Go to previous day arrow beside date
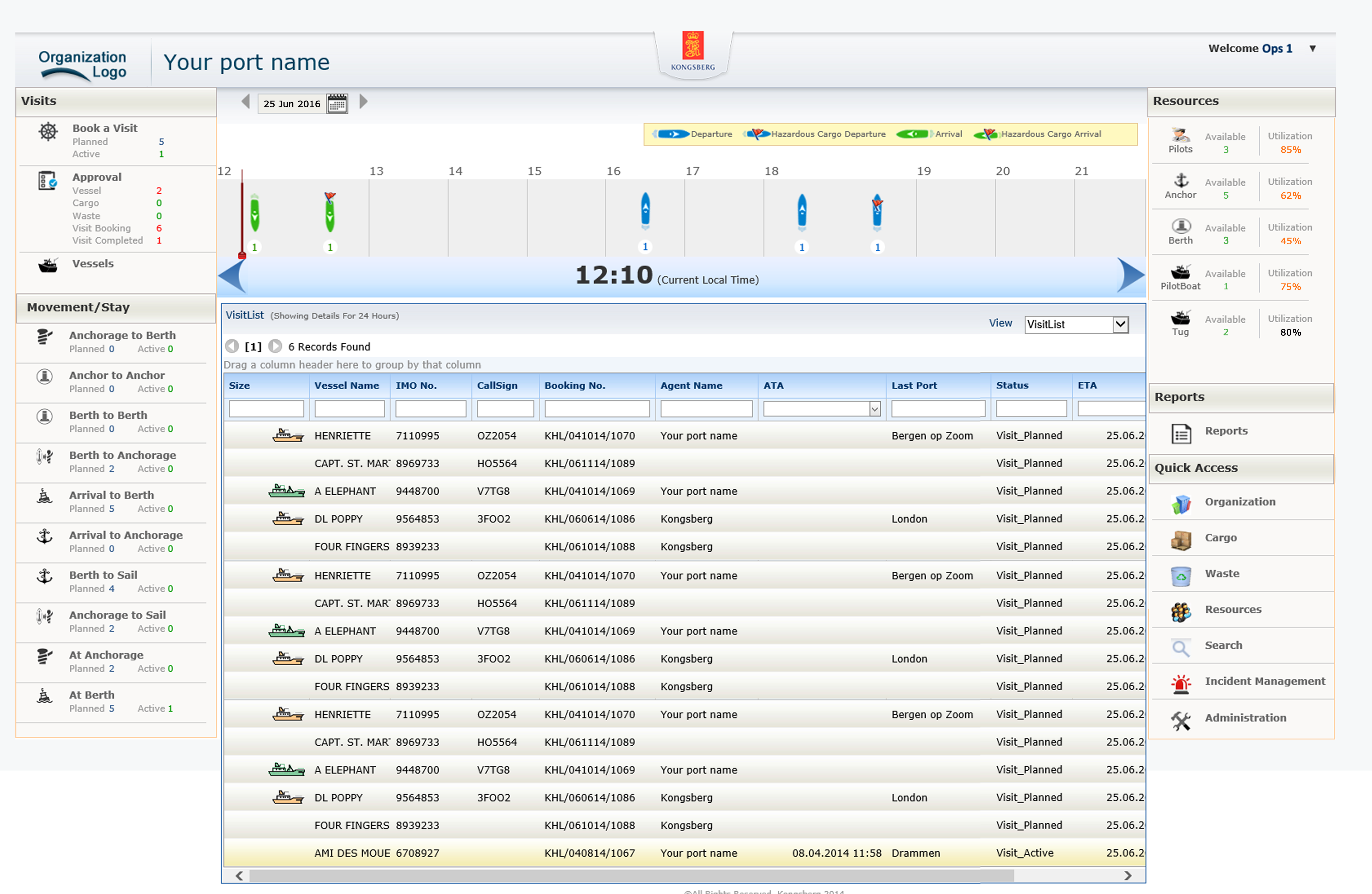1372x894 pixels. pos(246,102)
